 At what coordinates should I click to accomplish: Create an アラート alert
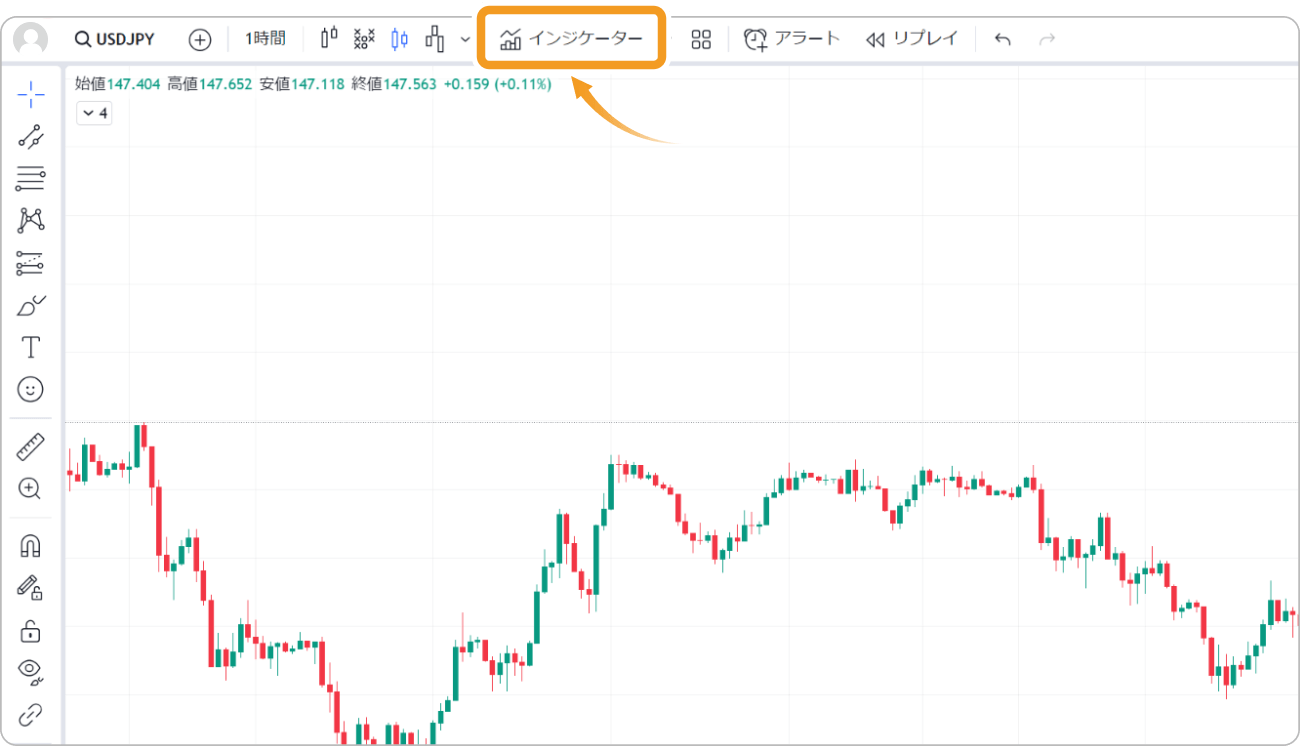pyautogui.click(x=792, y=39)
